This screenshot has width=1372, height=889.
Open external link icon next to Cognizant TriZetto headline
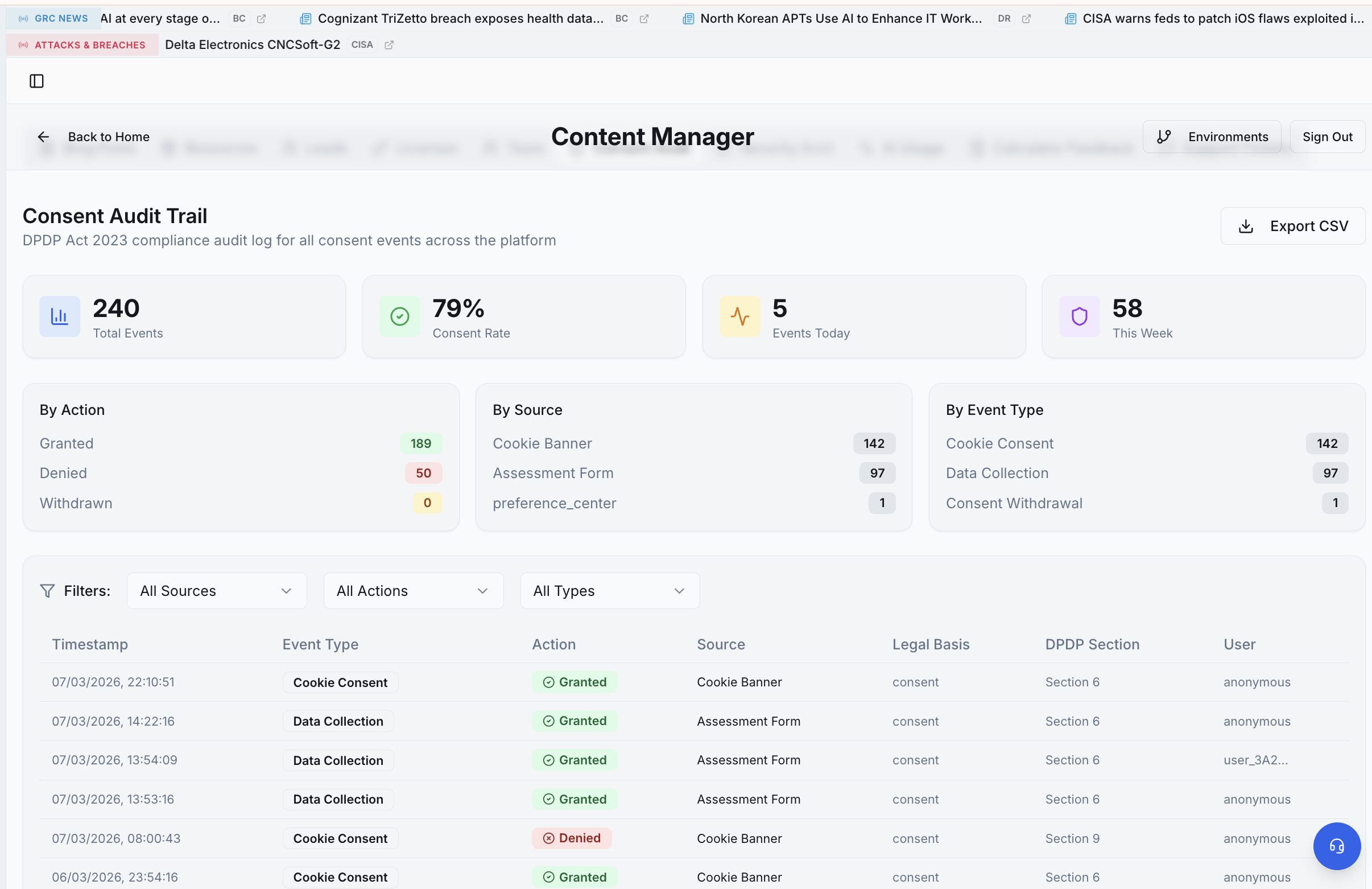point(644,18)
